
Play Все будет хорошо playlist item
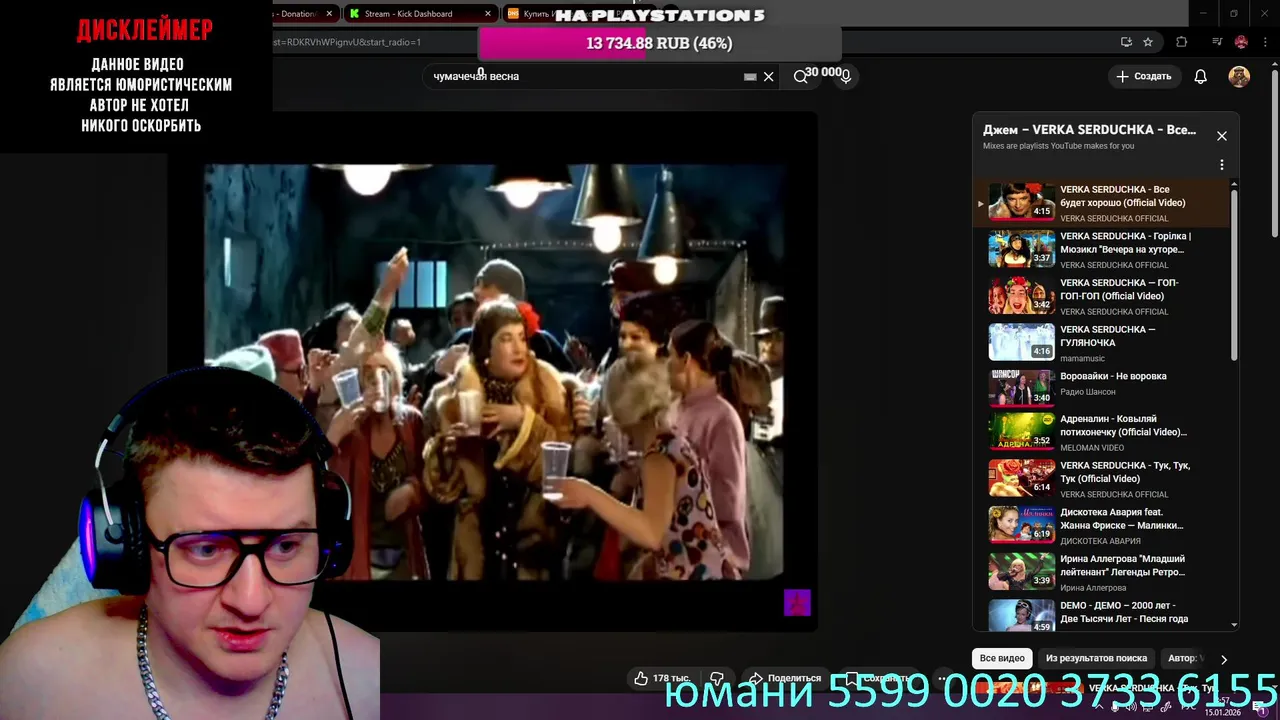1102,203
